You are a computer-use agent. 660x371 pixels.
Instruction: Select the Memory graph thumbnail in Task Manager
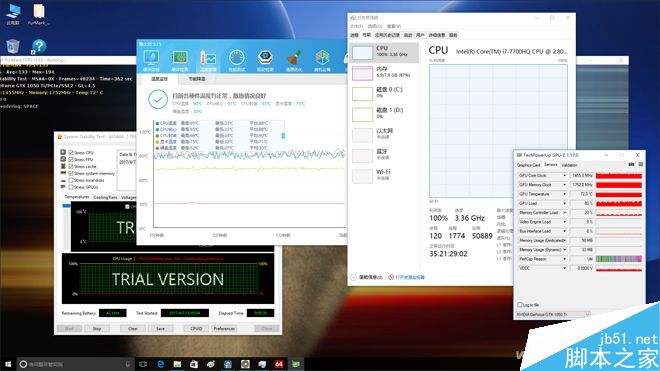tap(362, 73)
